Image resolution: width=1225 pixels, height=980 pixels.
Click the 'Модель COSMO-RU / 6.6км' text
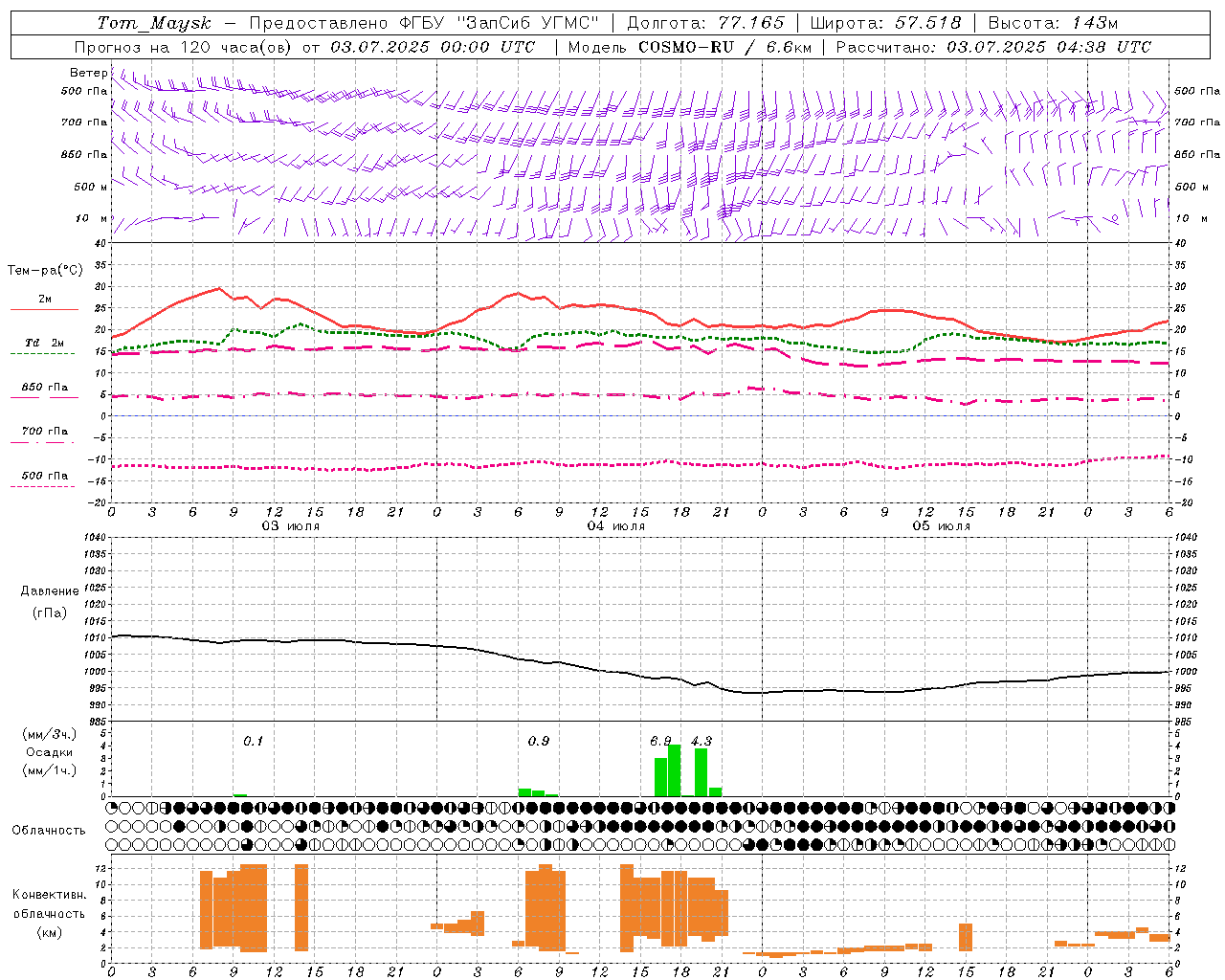pos(690,47)
